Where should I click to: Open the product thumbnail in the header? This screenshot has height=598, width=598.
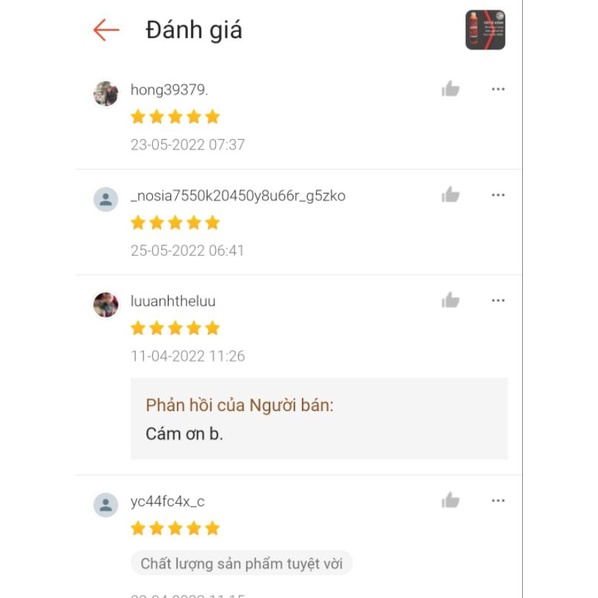pos(485,30)
